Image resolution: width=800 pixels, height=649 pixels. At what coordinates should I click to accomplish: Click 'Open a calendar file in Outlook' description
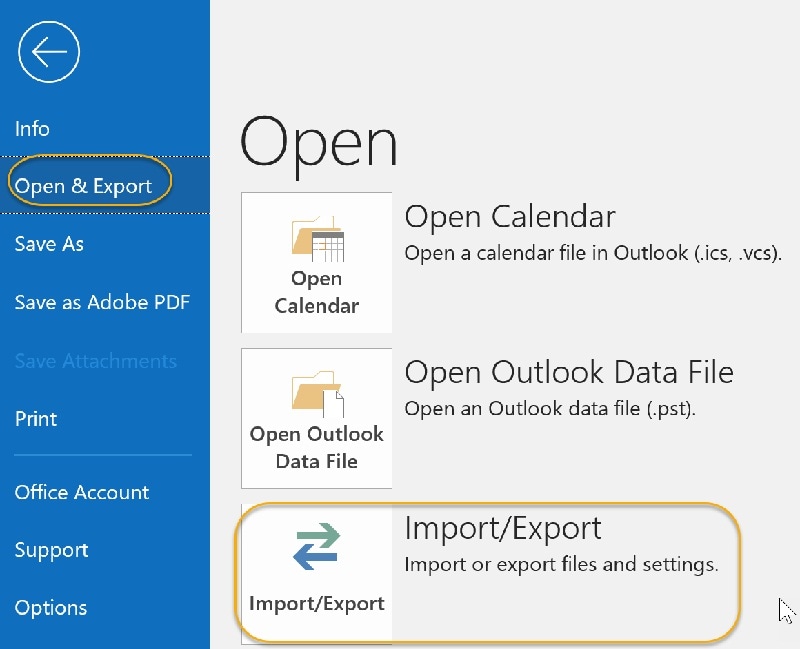tap(593, 253)
